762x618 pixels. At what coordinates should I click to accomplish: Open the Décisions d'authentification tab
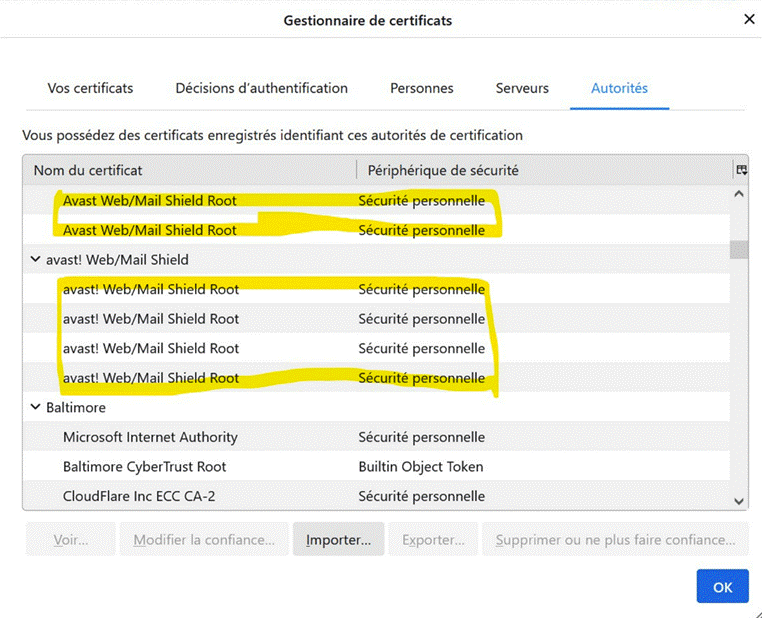tap(261, 88)
